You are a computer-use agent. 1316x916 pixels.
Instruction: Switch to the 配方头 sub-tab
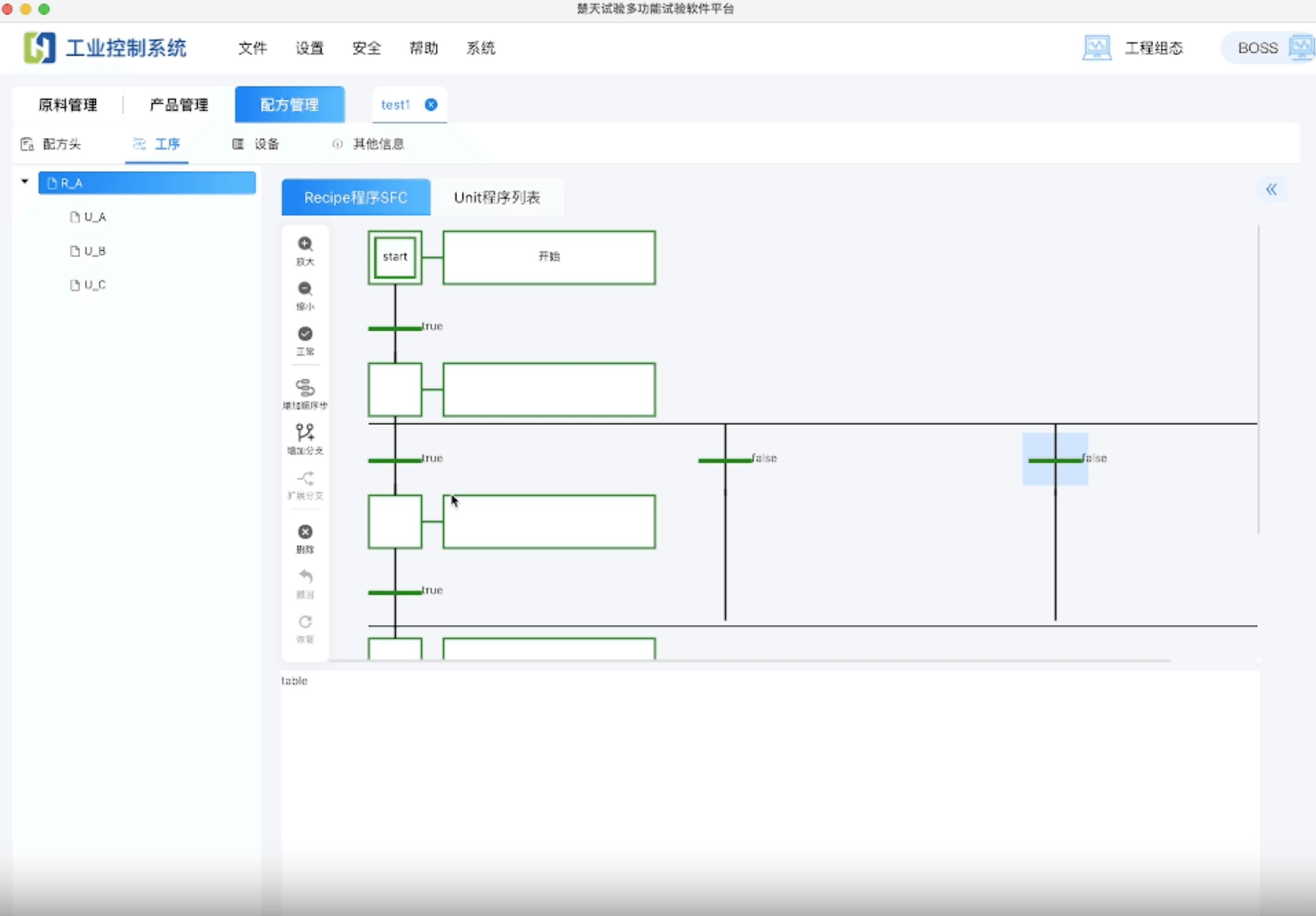(50, 144)
